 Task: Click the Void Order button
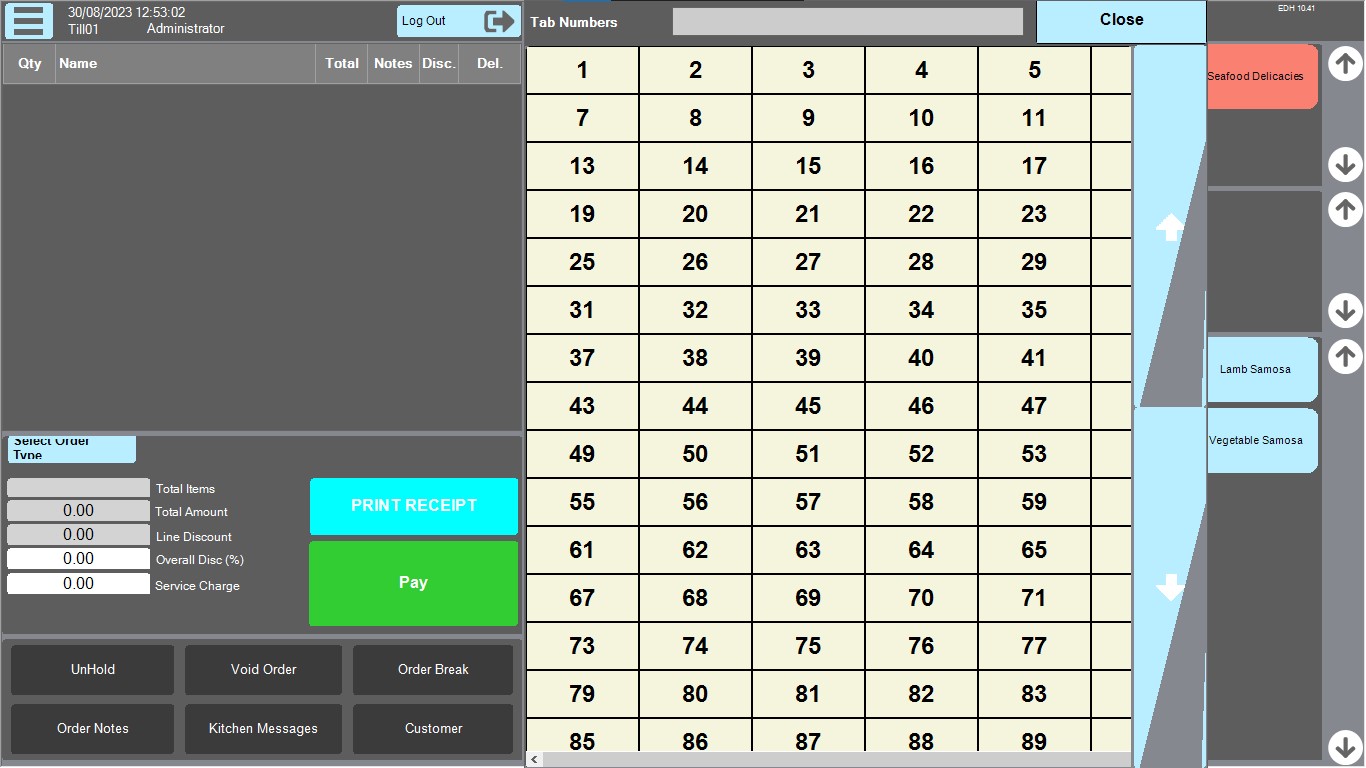click(263, 670)
